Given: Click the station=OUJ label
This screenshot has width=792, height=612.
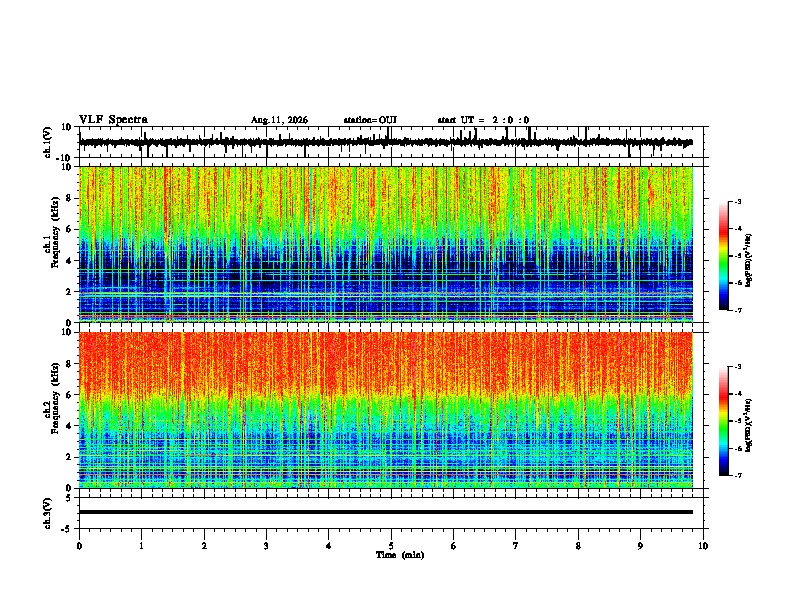Looking at the screenshot, I should point(370,120).
